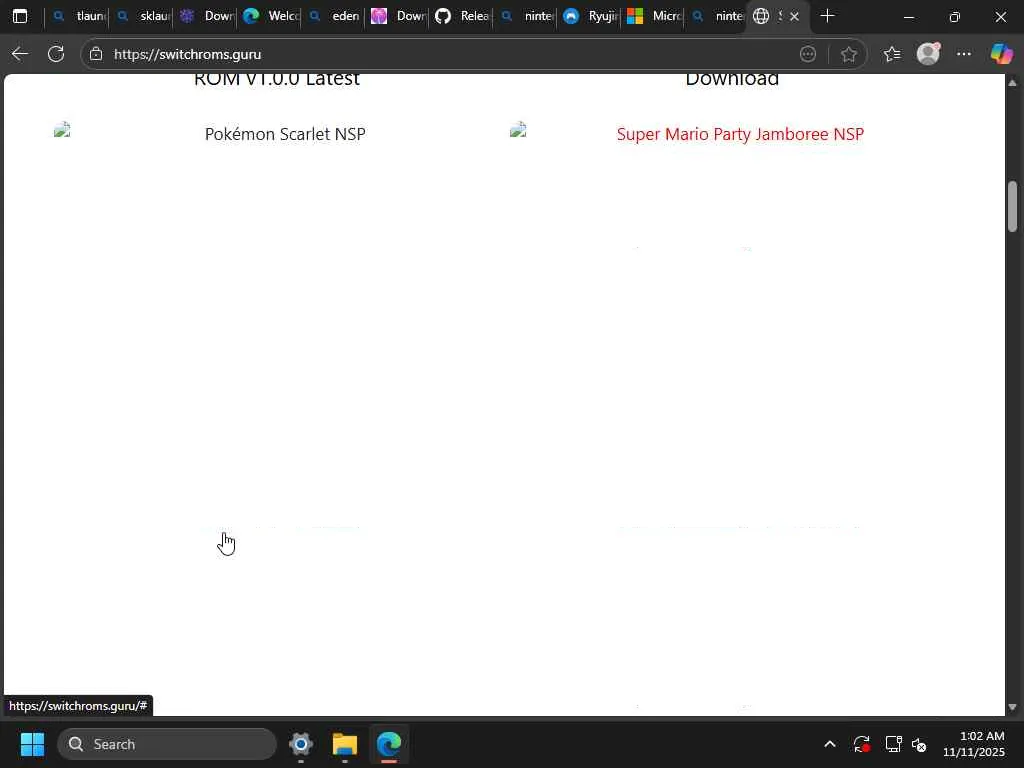
Task: Switch to the Microsoft 'Micro' tab
Action: point(654,16)
